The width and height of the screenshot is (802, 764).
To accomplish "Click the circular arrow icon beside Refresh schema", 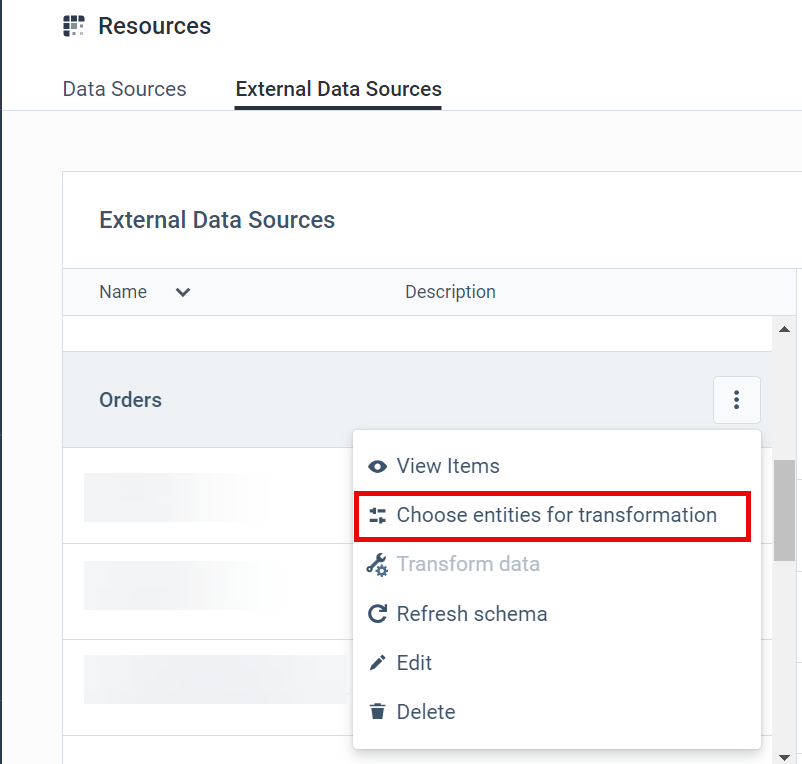I will pyautogui.click(x=377, y=614).
